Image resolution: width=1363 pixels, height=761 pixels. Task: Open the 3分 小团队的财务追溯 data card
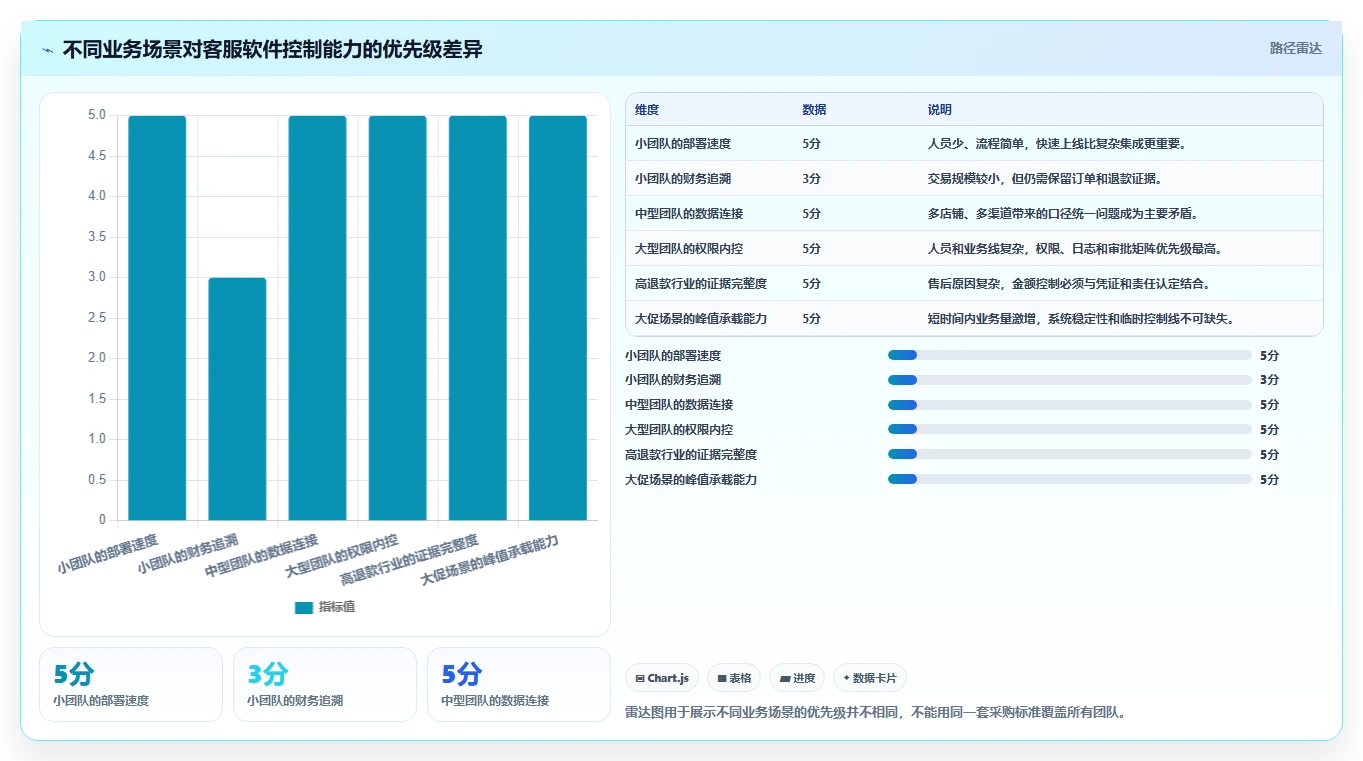(x=325, y=684)
